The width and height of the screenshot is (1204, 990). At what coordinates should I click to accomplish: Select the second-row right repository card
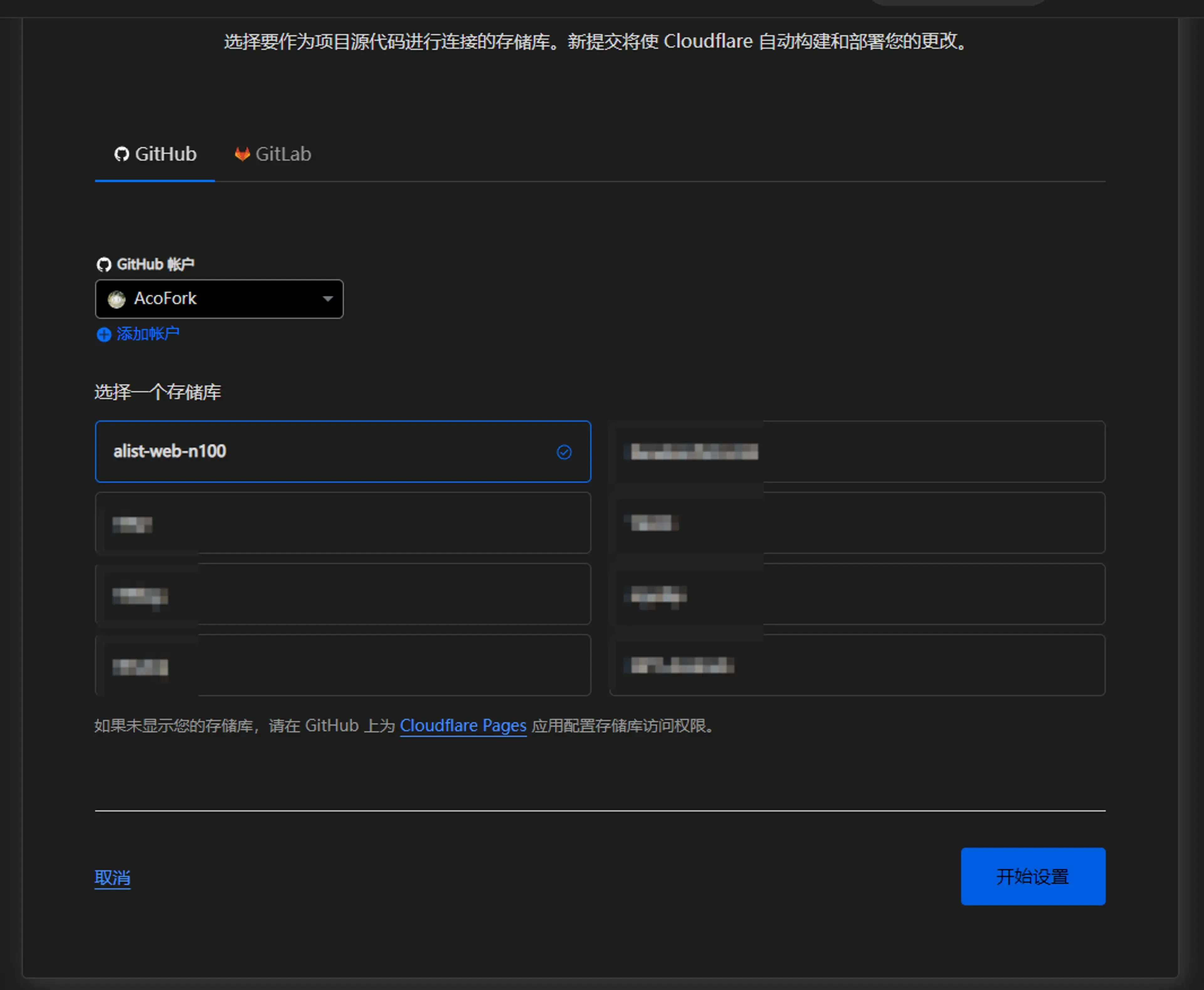click(857, 523)
